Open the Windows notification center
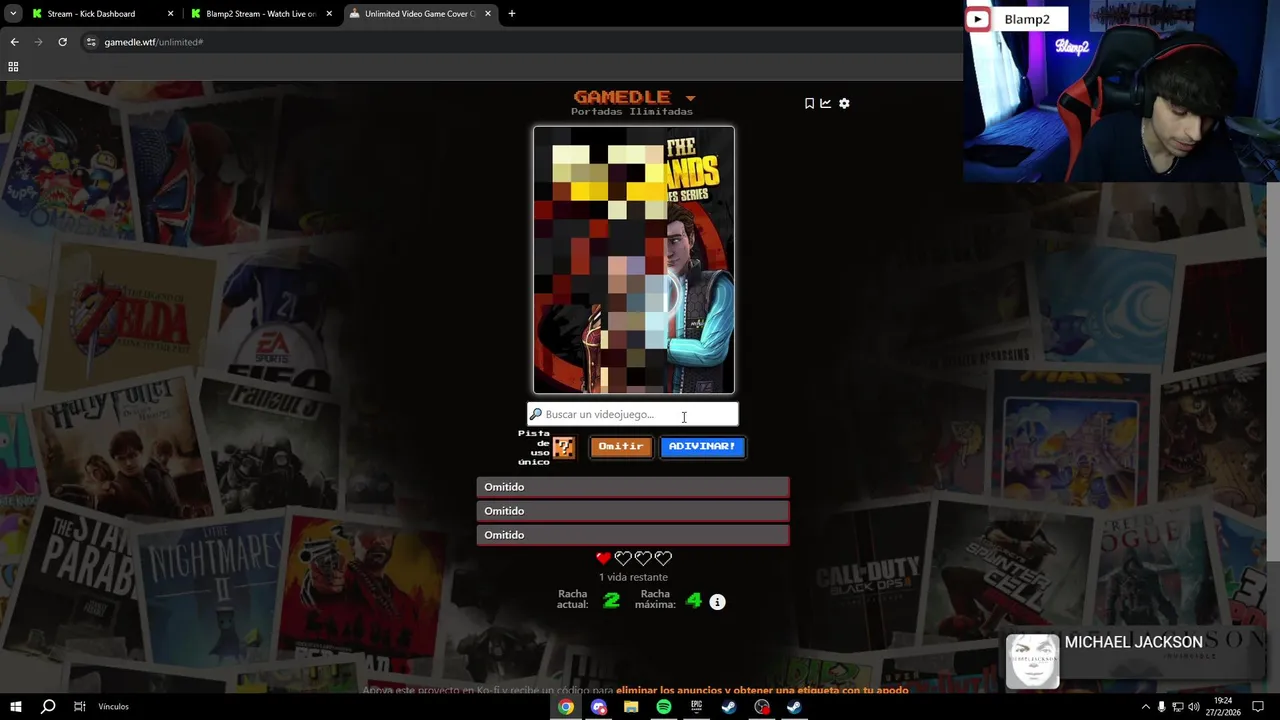The width and height of the screenshot is (1280, 720). [x=1257, y=707]
